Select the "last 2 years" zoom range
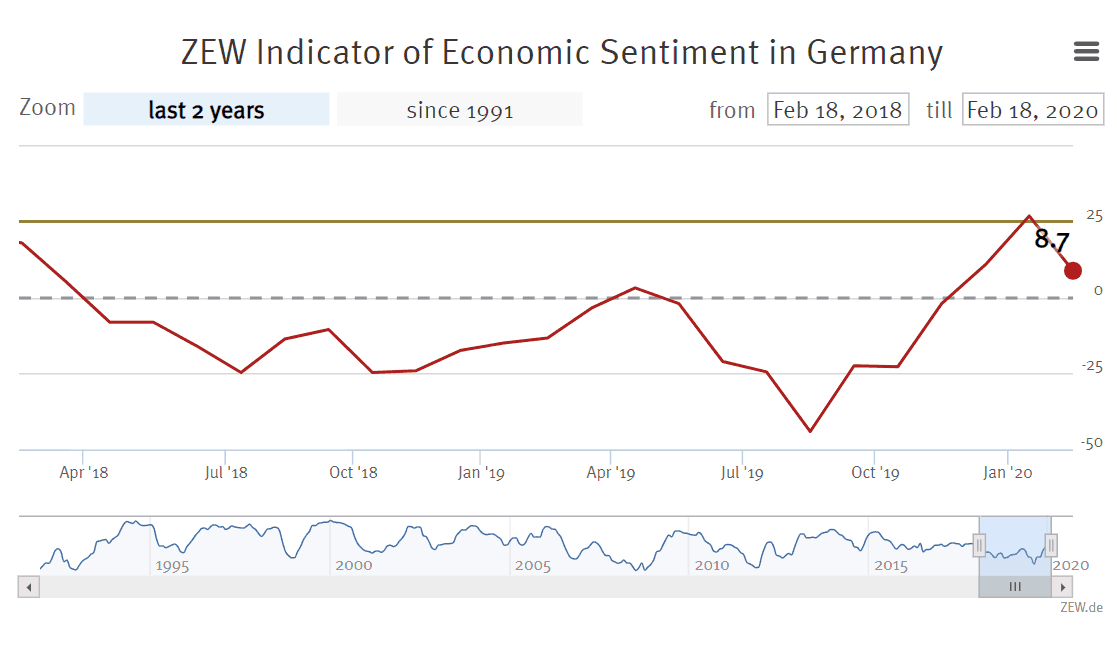The width and height of the screenshot is (1117, 651). point(206,110)
